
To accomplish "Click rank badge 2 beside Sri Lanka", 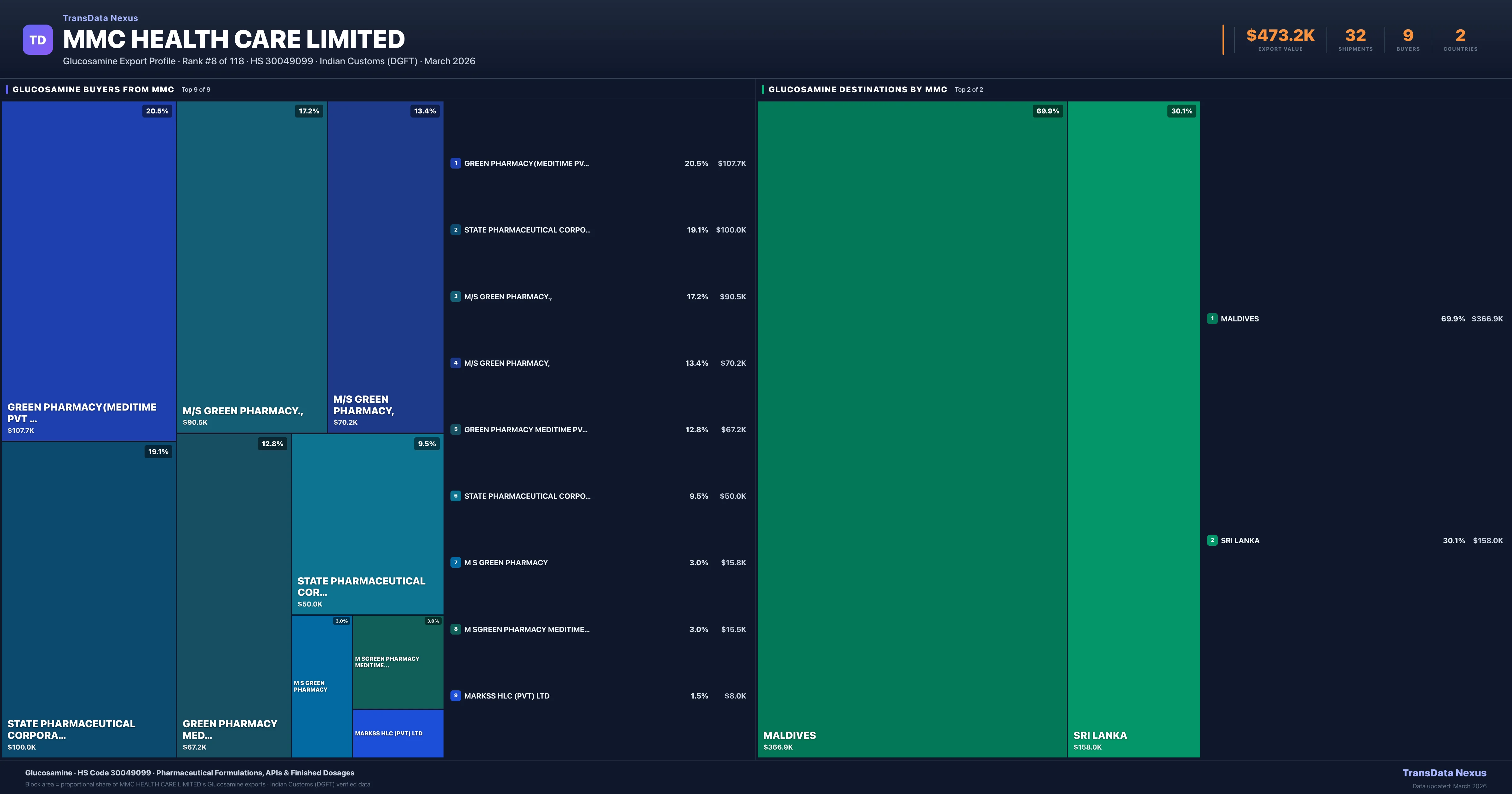I will tap(1212, 540).
